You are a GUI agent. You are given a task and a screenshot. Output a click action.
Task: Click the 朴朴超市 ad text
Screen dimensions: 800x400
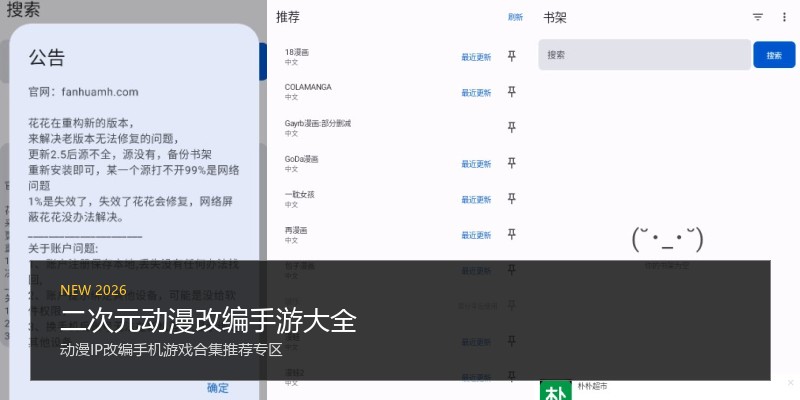[x=592, y=387]
